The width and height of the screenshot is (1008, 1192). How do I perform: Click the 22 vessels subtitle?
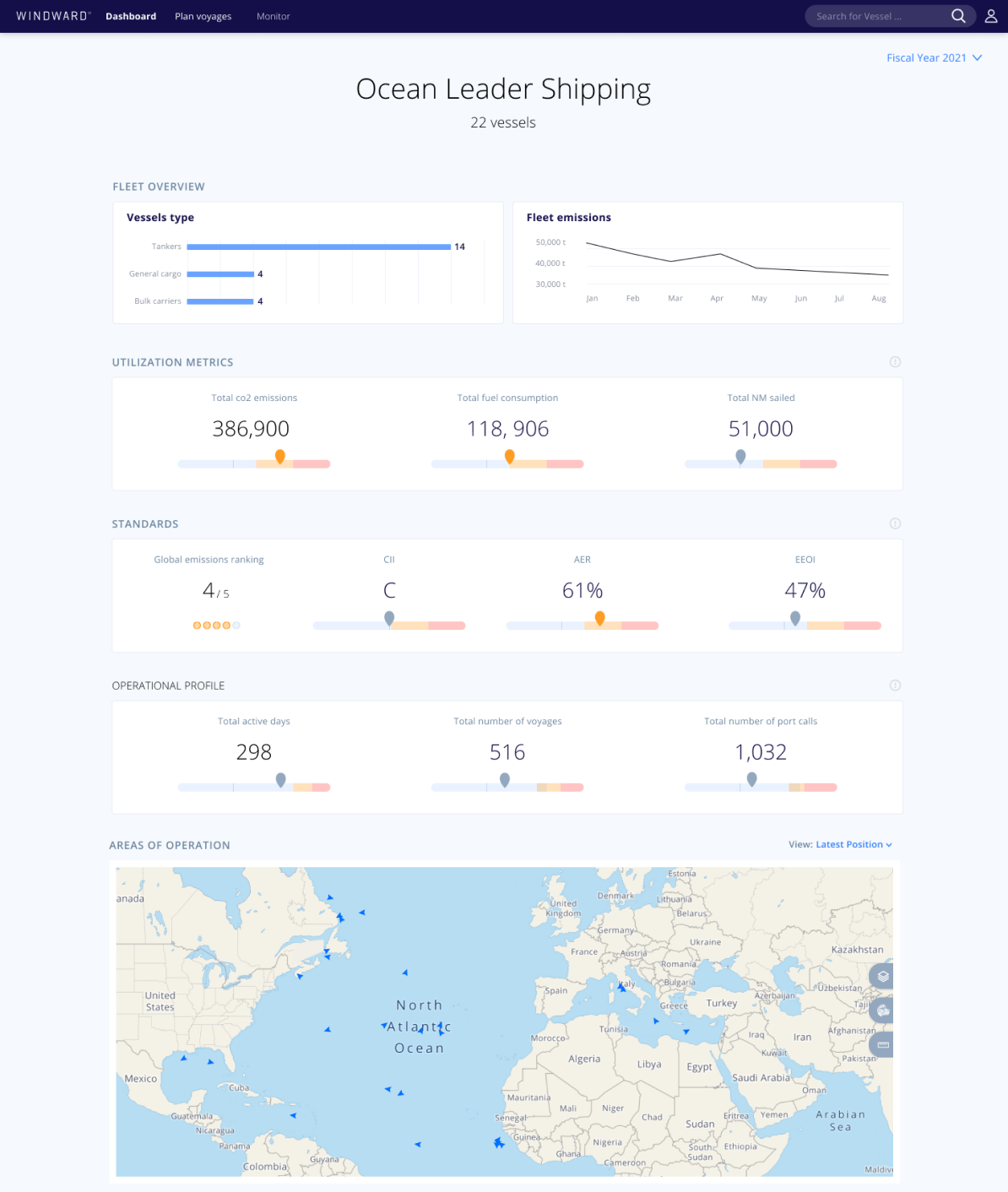click(x=503, y=122)
